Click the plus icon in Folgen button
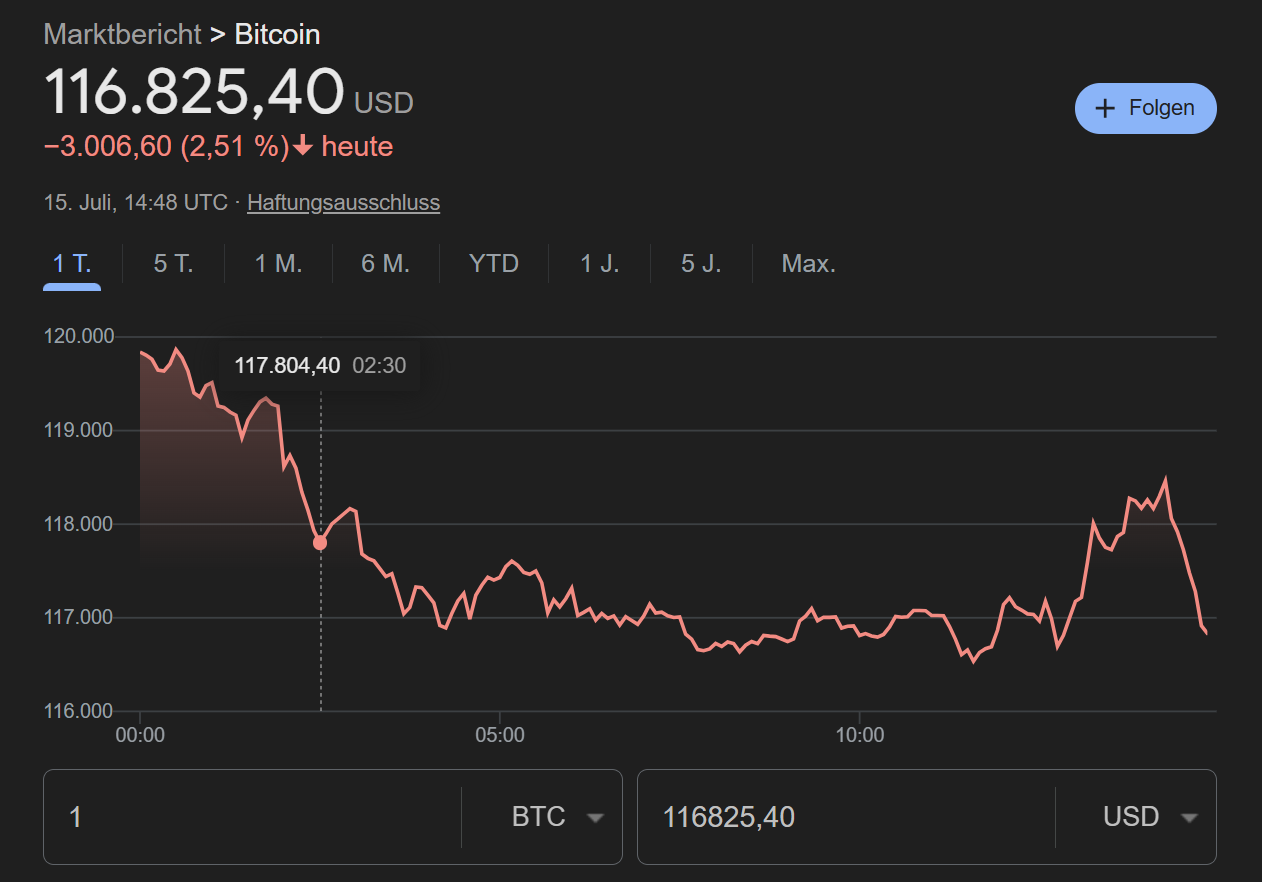The height and width of the screenshot is (882, 1262). [1105, 109]
